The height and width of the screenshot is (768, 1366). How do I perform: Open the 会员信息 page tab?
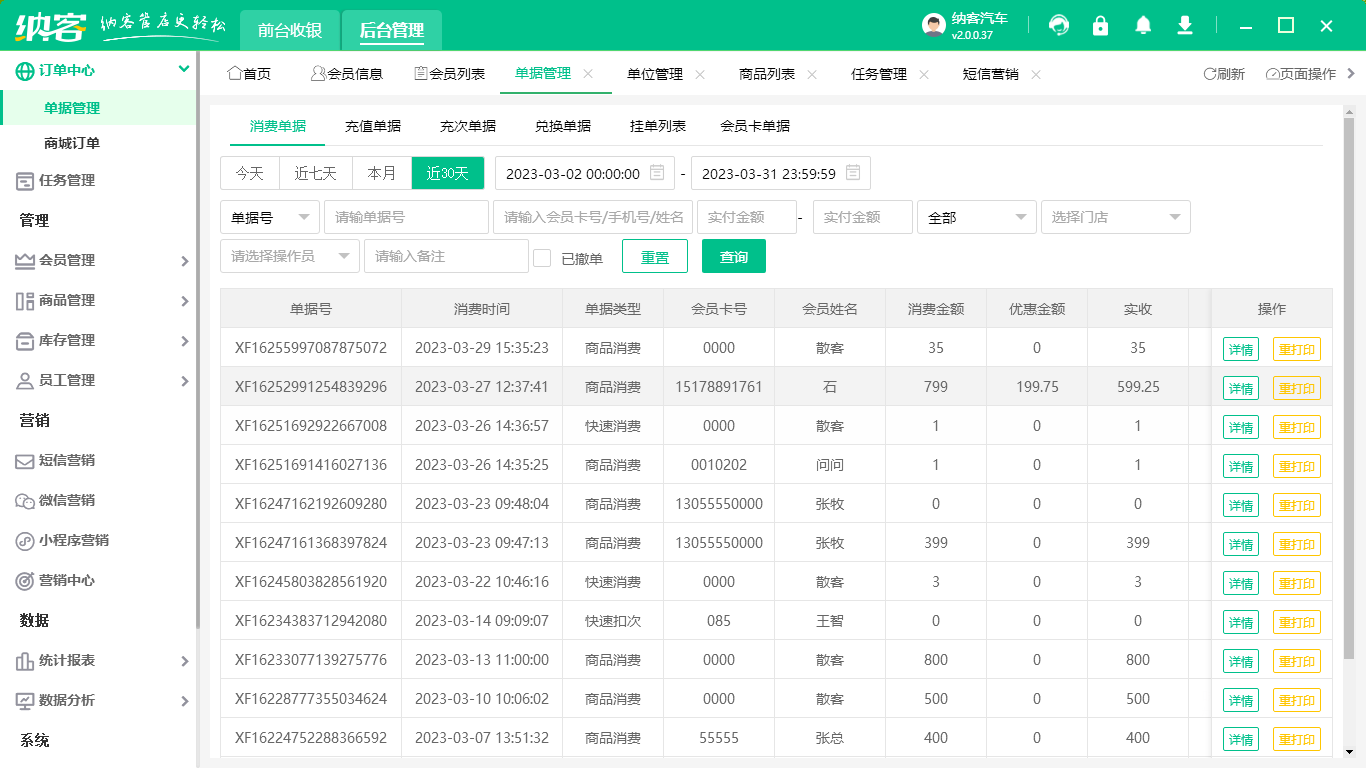tap(347, 74)
